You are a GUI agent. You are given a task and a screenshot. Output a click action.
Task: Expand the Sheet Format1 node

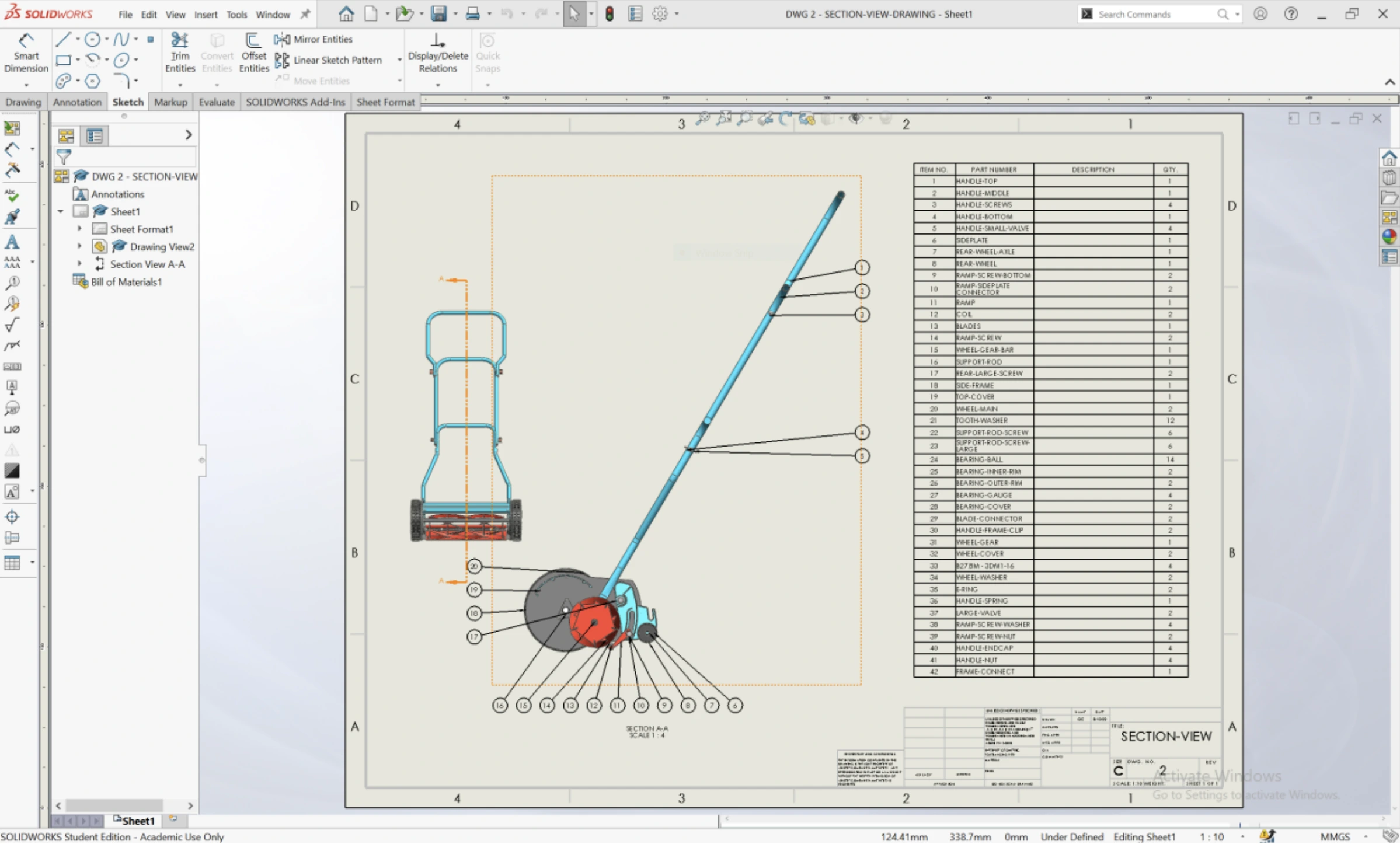click(x=79, y=229)
